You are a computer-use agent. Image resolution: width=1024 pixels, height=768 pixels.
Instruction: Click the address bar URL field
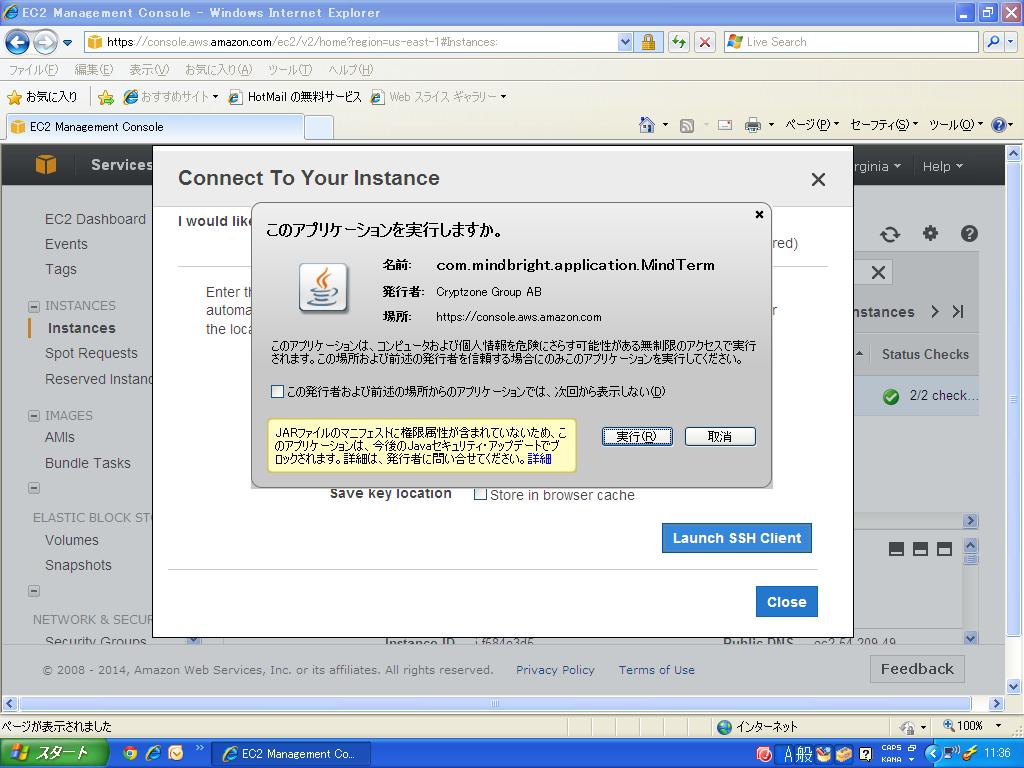coord(353,42)
